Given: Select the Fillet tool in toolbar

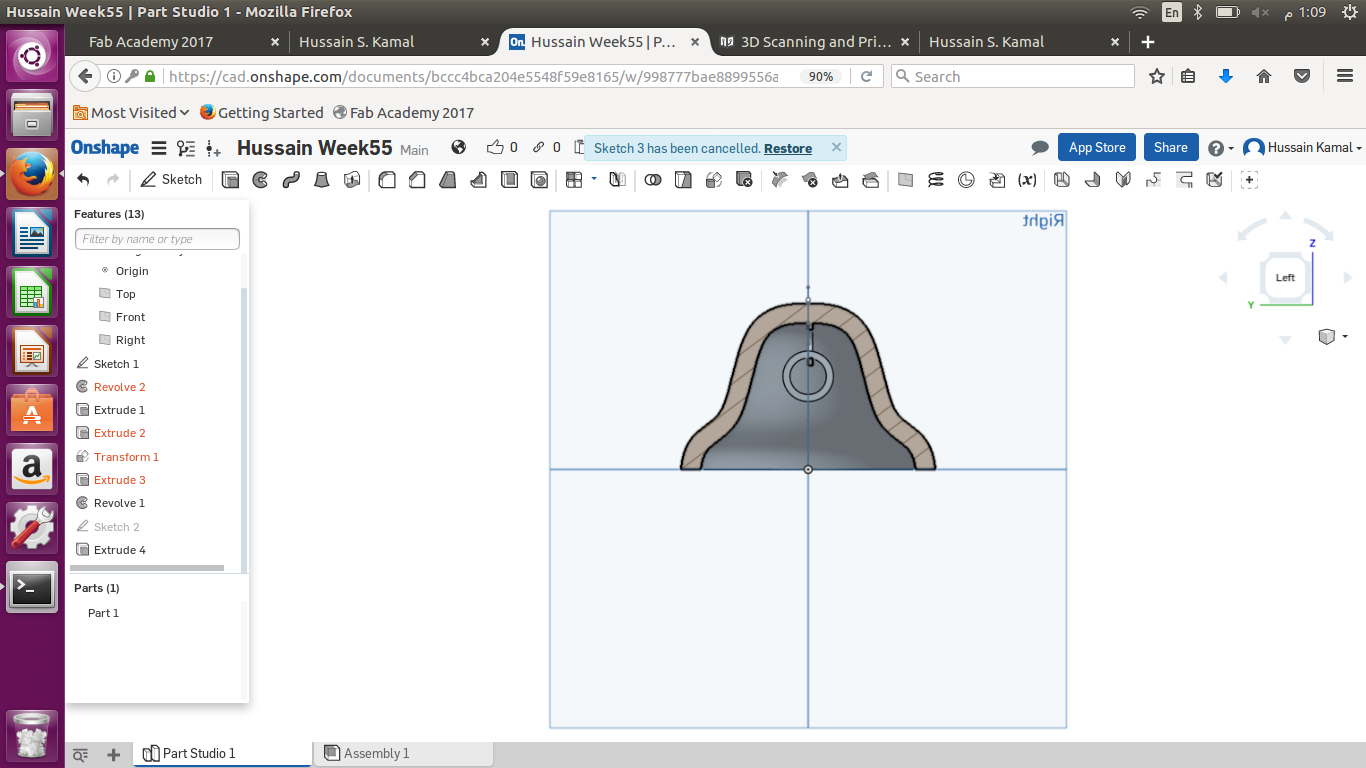Looking at the screenshot, I should click(387, 180).
